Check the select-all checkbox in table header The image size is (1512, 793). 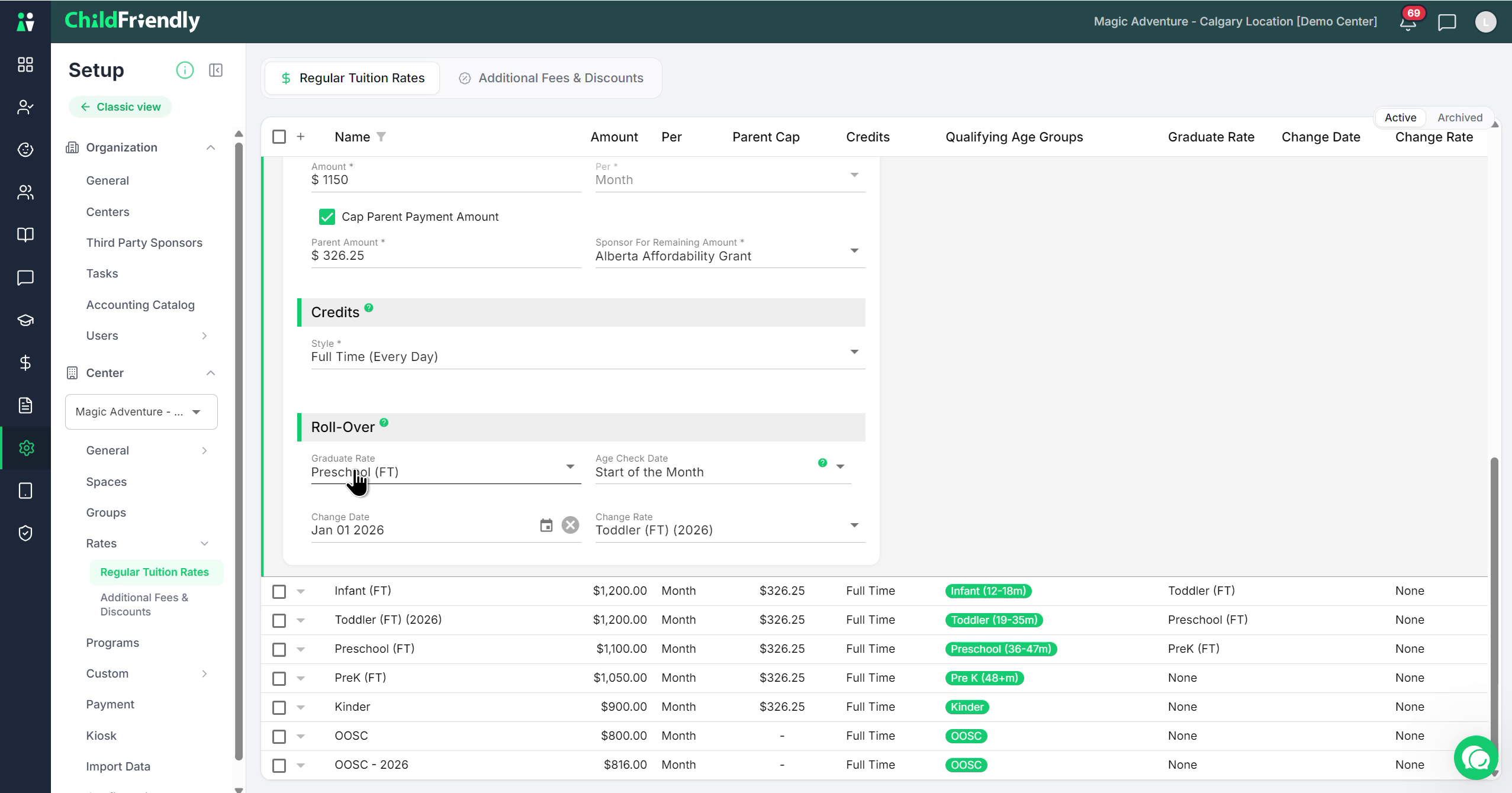tap(279, 137)
